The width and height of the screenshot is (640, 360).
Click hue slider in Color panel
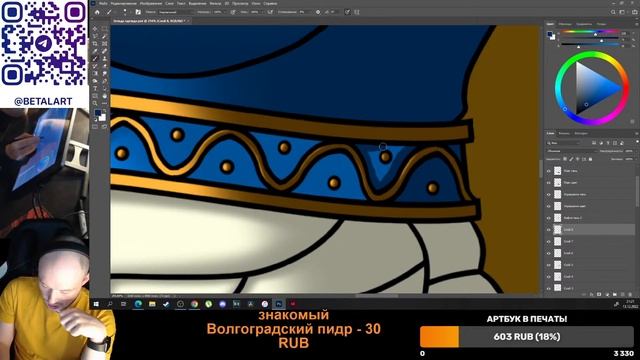(x=590, y=31)
